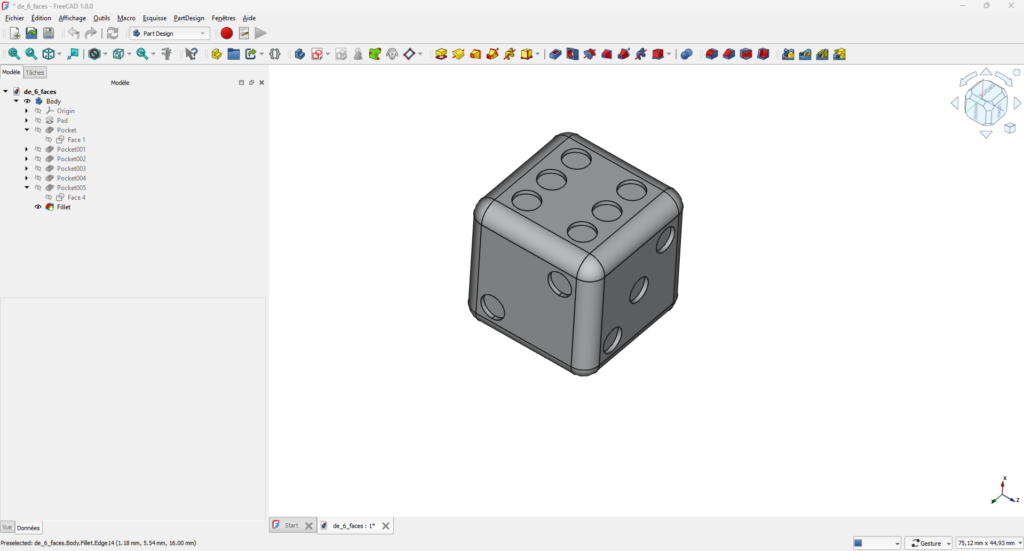Click the Save document floppy icon
This screenshot has height=551, width=1024.
coord(48,33)
